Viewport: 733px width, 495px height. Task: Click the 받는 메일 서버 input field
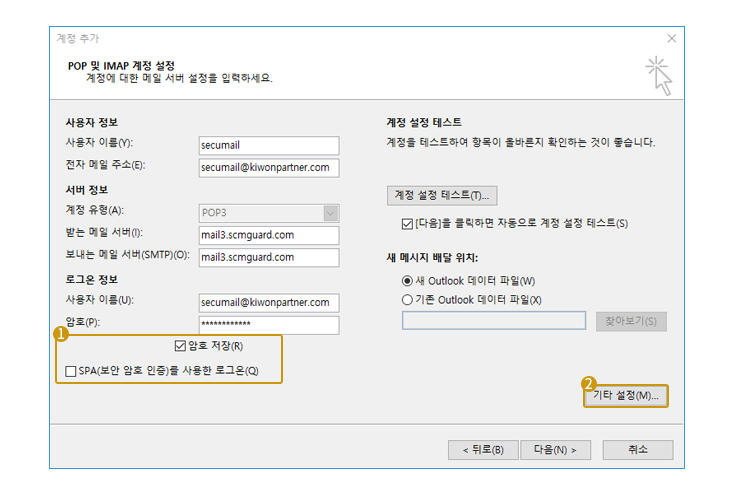tap(268, 235)
